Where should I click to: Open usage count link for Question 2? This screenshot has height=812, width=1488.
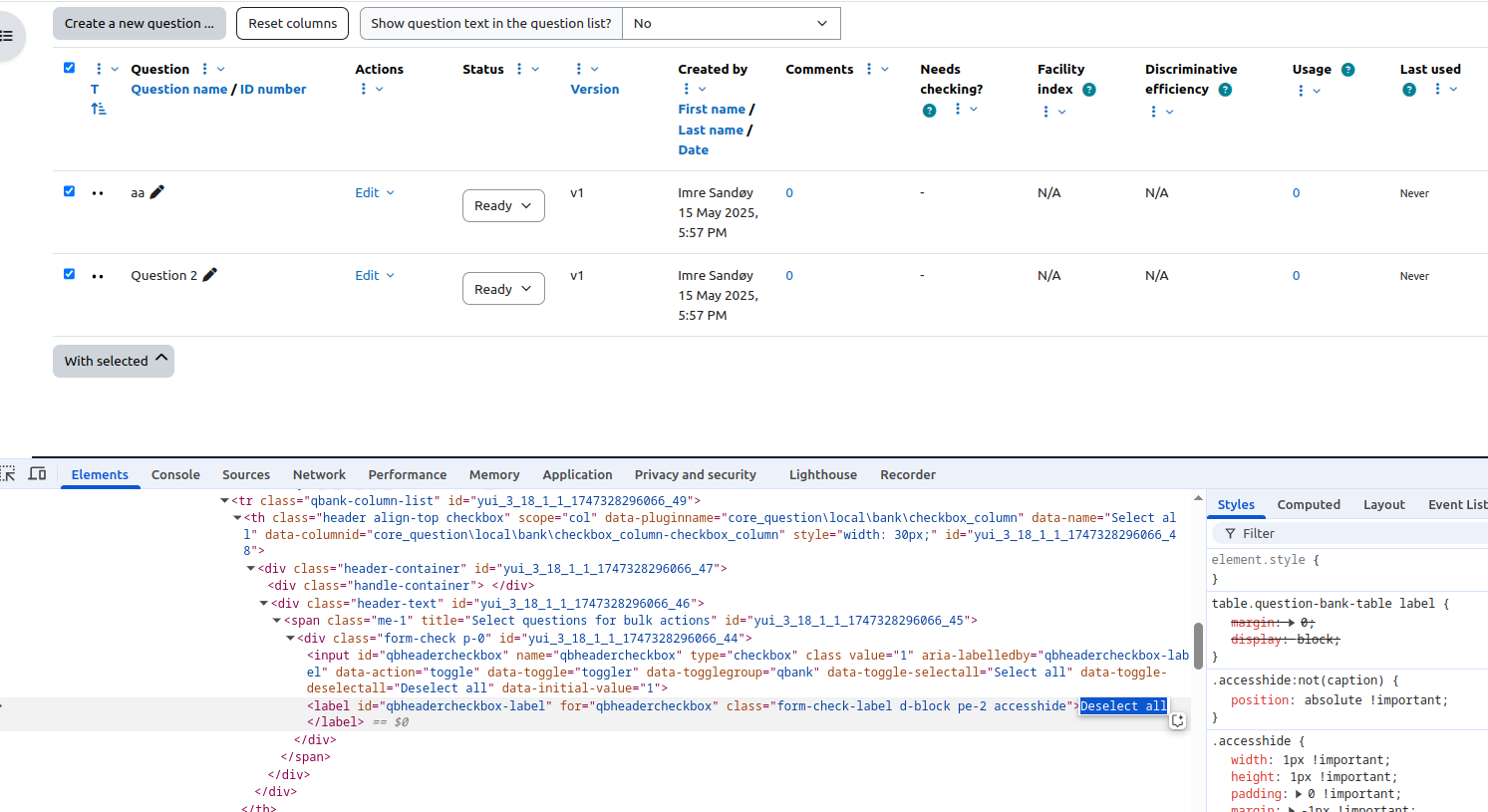(x=1296, y=276)
